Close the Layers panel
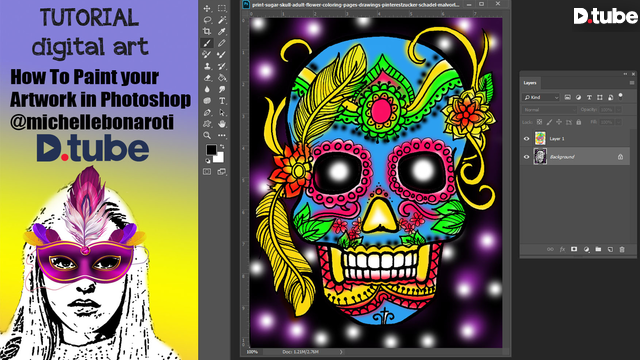This screenshot has width=640, height=360. pyautogui.click(x=633, y=74)
